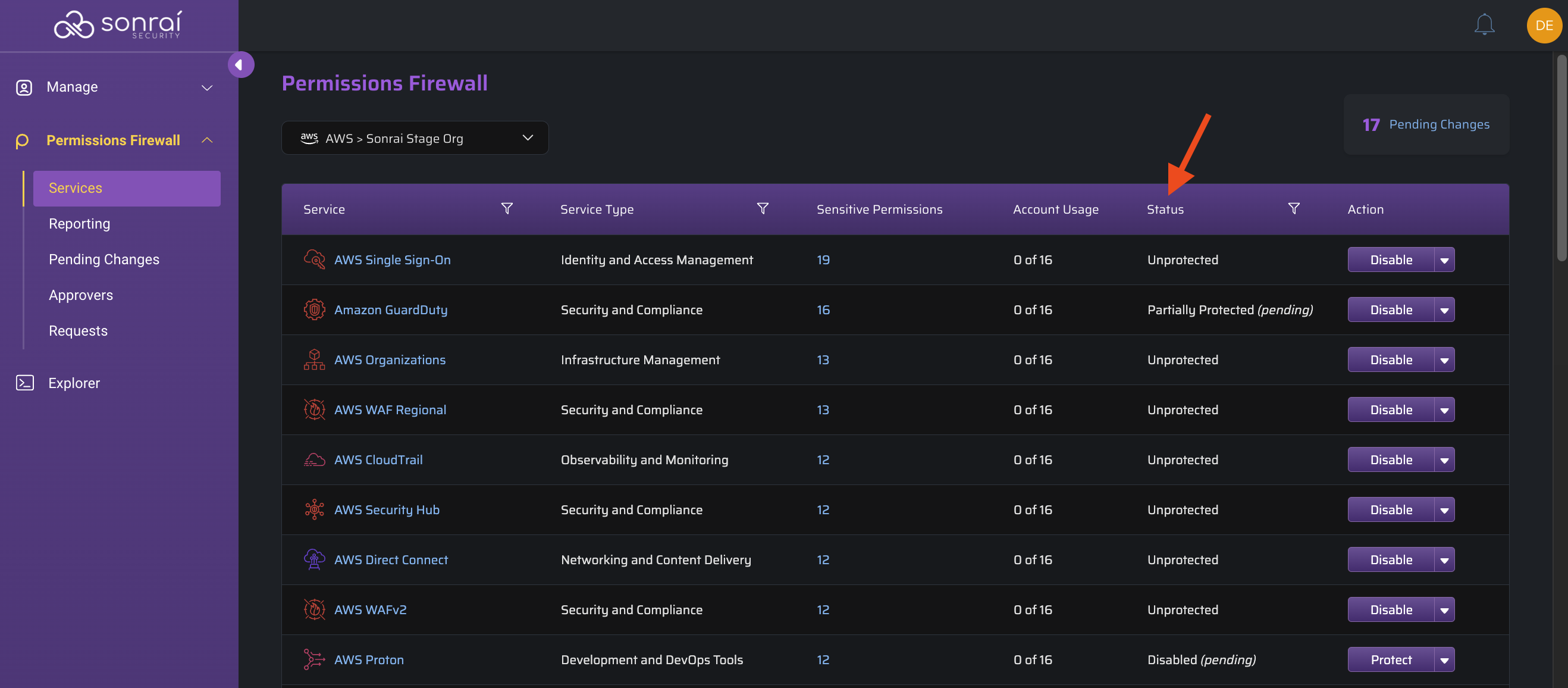1568x688 pixels.
Task: Click 'Partially Protected (pending)' status text
Action: coord(1230,310)
